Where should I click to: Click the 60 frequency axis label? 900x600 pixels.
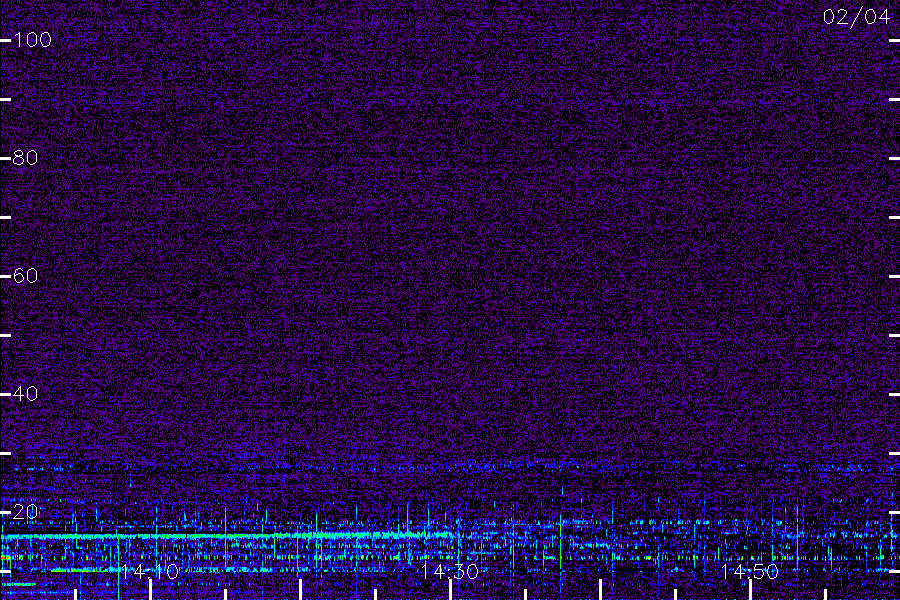coord(25,276)
